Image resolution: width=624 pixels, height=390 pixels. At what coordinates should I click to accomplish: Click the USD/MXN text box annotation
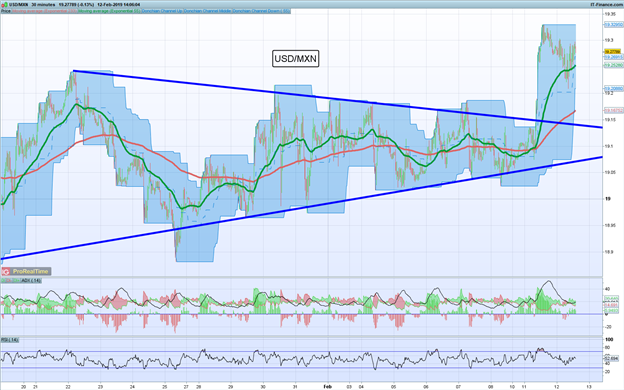click(x=296, y=59)
